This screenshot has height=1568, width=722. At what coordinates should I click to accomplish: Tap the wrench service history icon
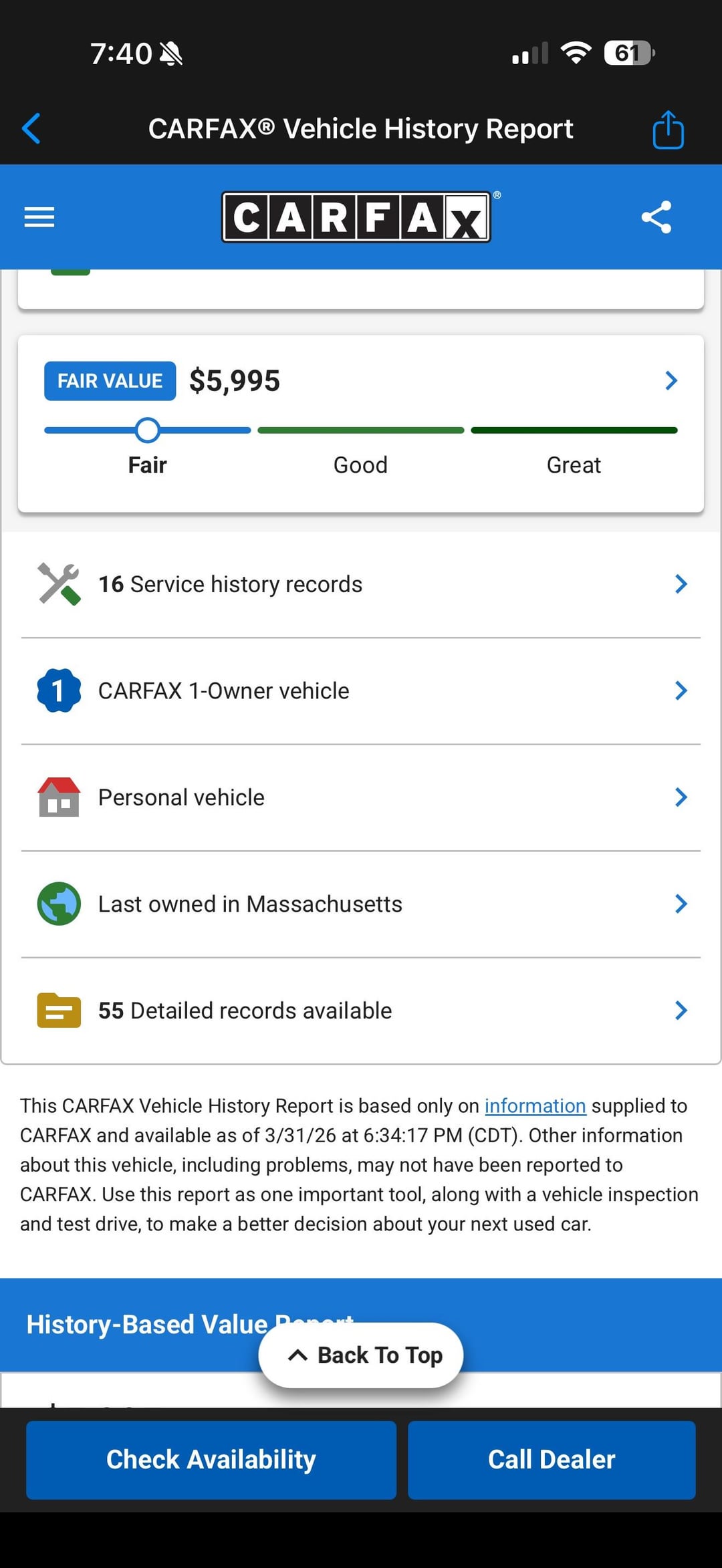[59, 584]
